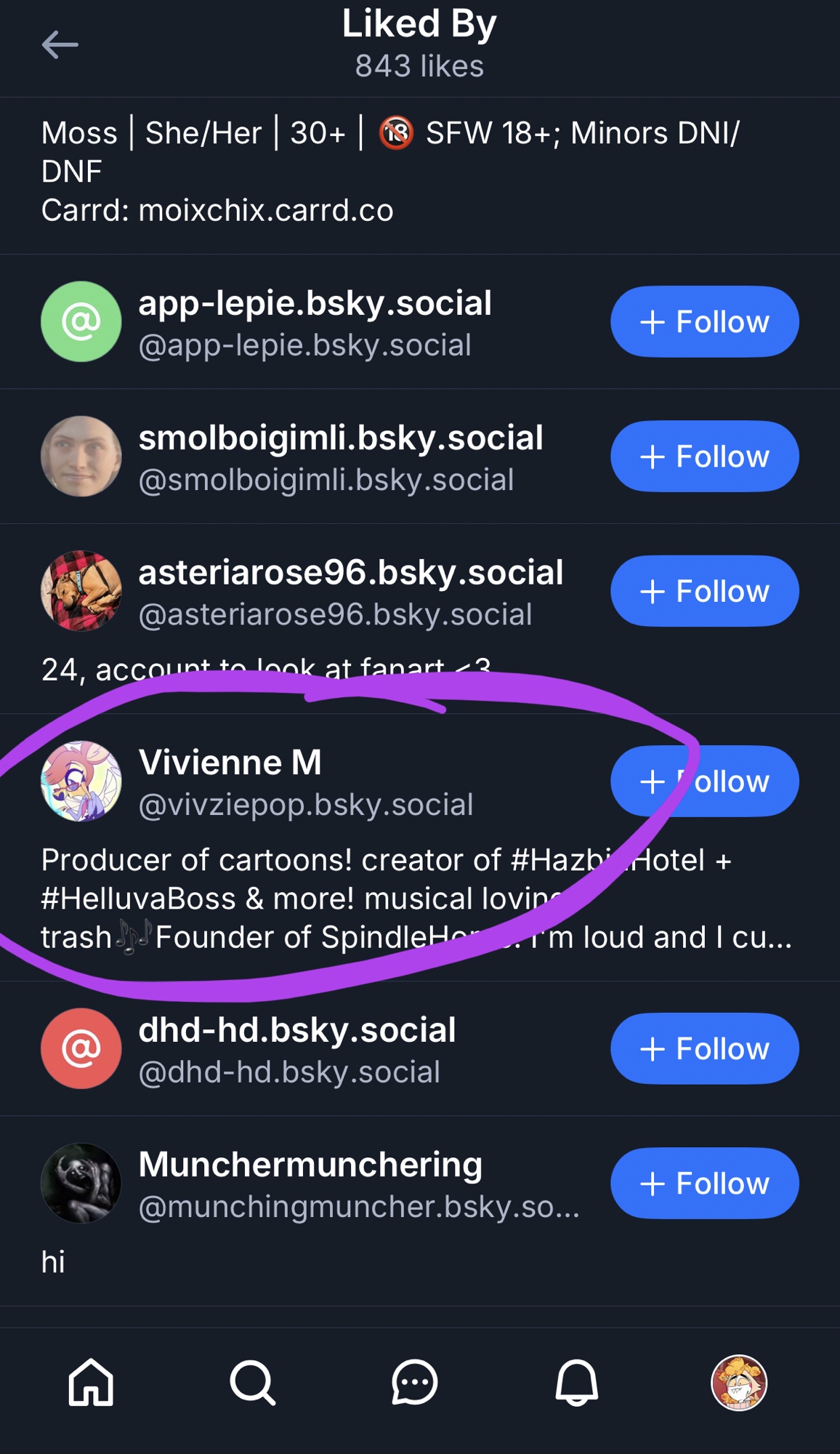Open the @vivziepop.bsky.social handle

306,805
